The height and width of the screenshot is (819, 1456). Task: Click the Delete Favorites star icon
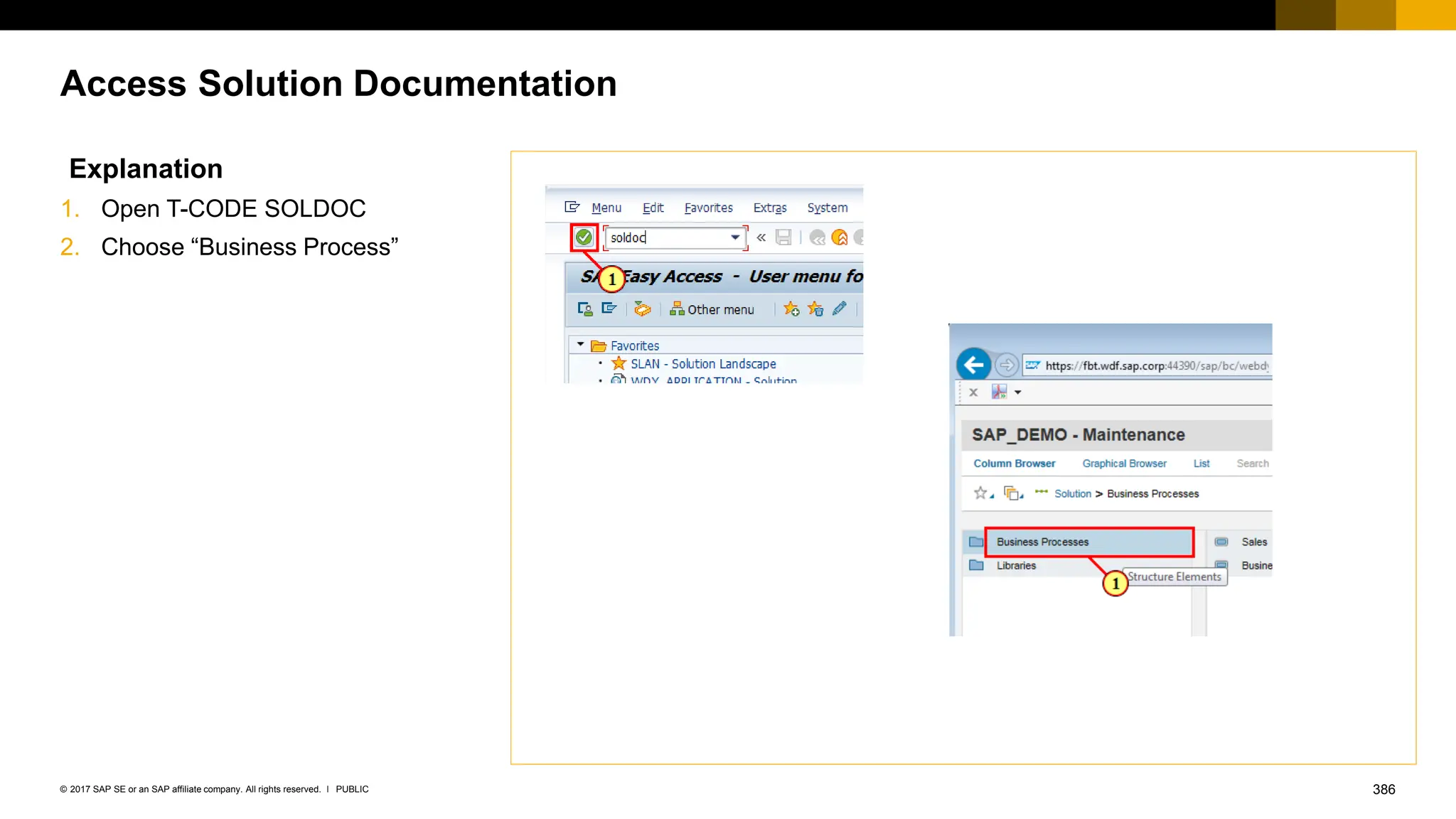[x=815, y=309]
